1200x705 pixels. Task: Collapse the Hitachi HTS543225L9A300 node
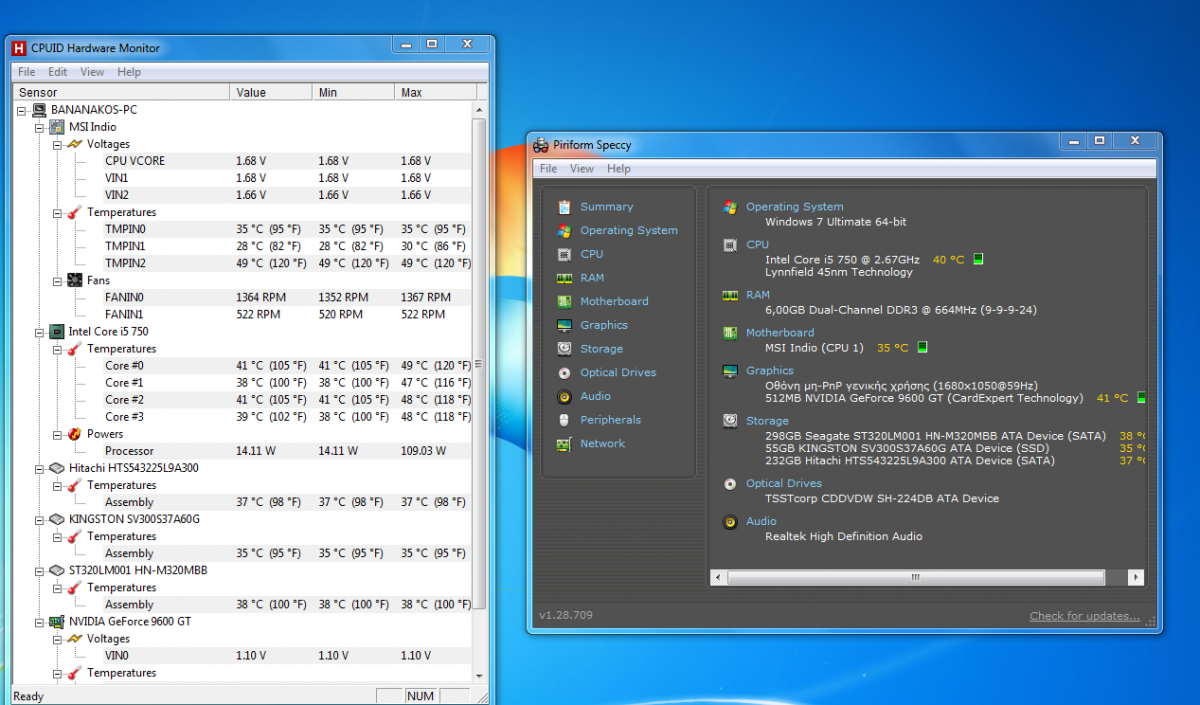click(40, 468)
